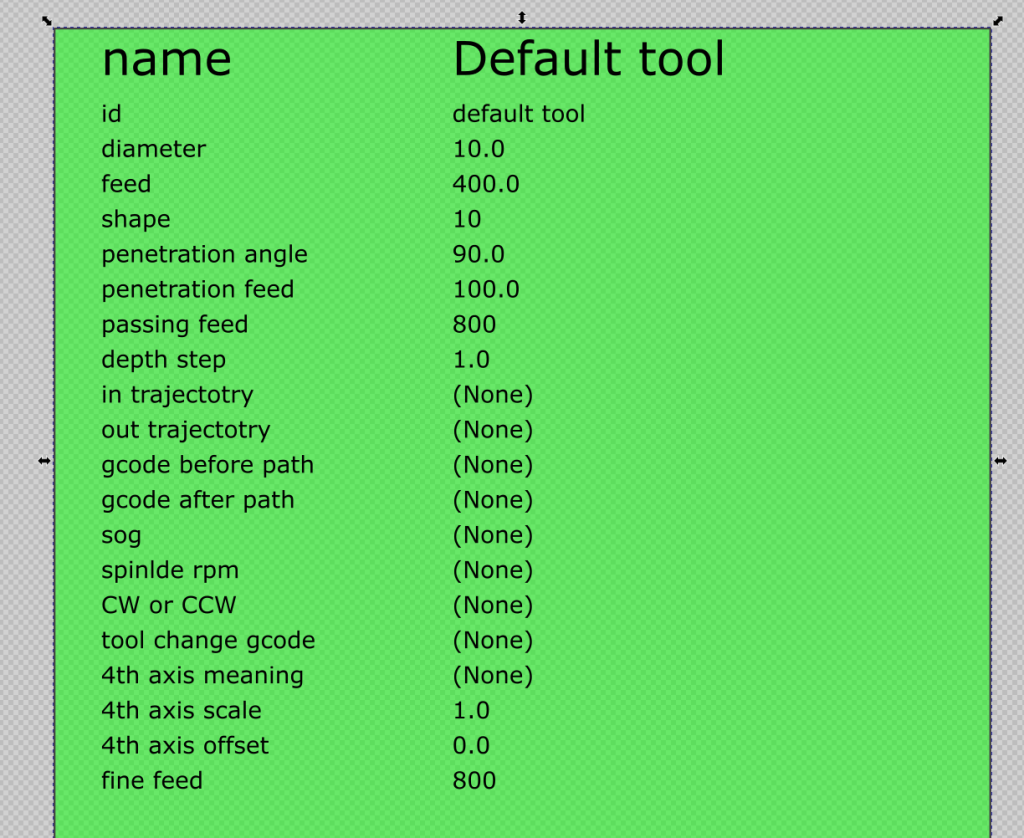Click the fine feed value 800
Screen dimensions: 1024x838
[x=474, y=780]
